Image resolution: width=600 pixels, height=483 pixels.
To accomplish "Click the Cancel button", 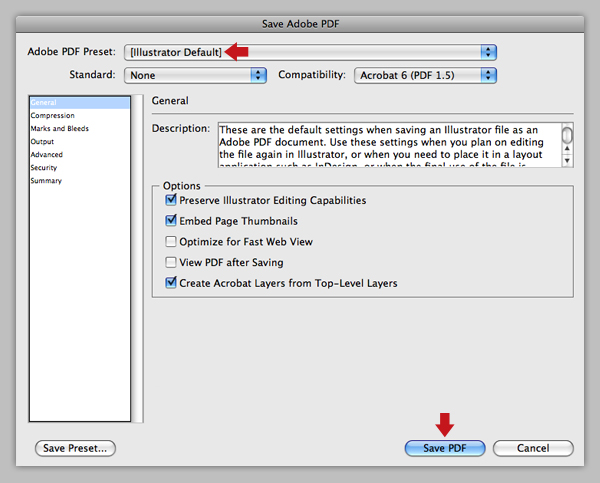I will pyautogui.click(x=533, y=448).
